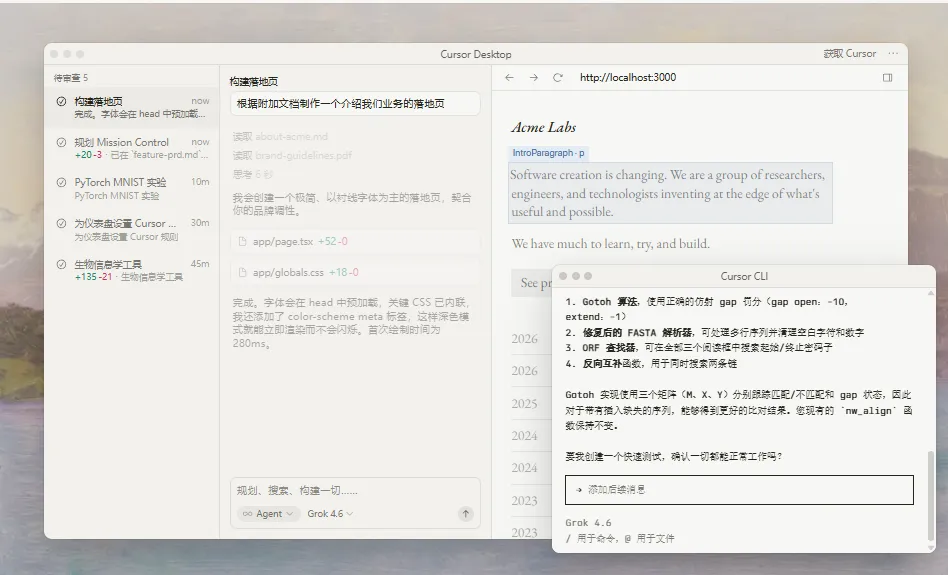948x575 pixels.
Task: Click check icon of 构建落地页 task
Action: 61,101
